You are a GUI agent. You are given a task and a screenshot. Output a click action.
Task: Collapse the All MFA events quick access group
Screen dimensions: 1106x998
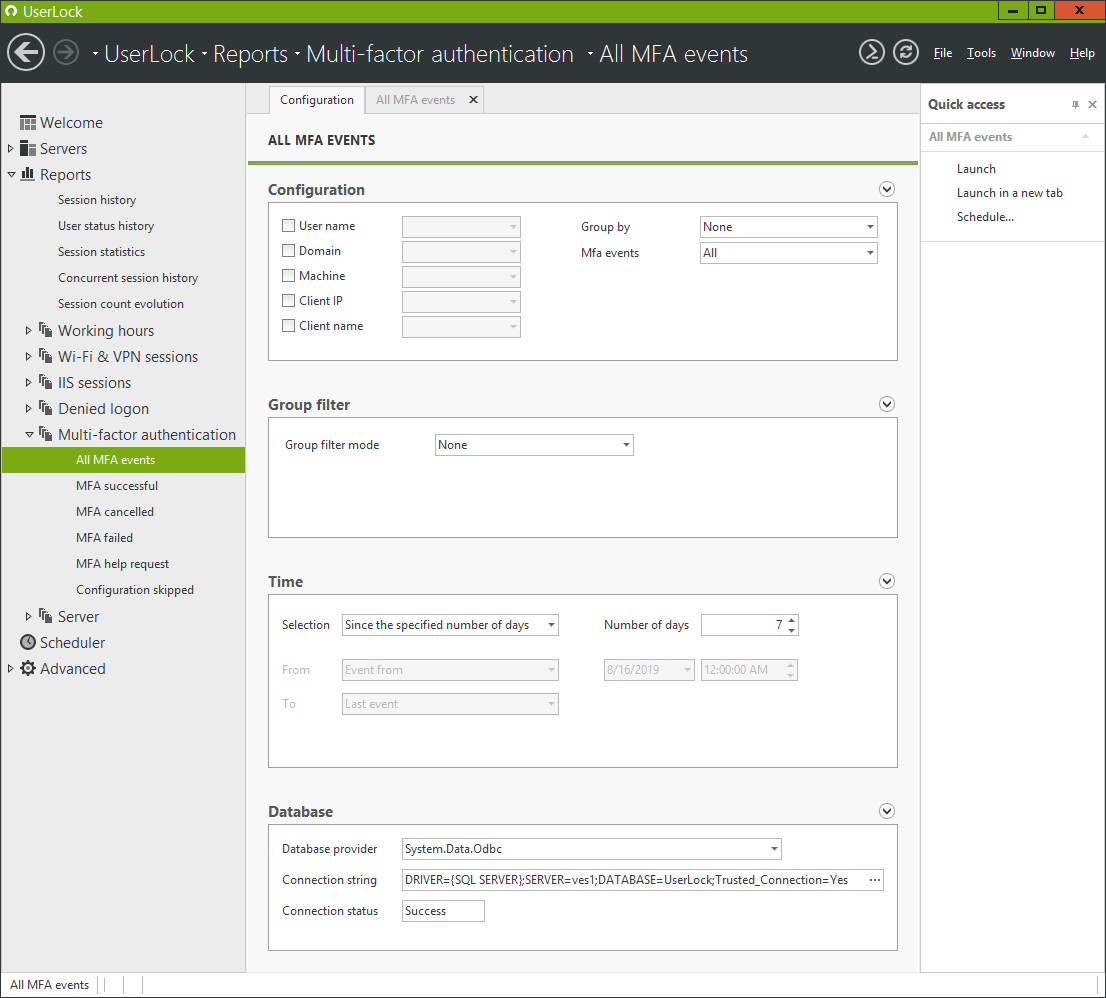point(1086,137)
